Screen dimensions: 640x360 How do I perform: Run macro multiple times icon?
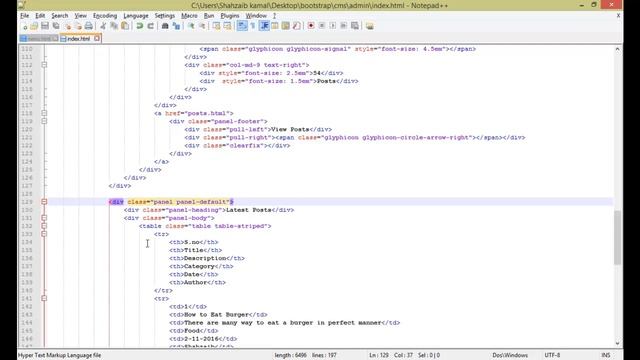tap(344, 26)
